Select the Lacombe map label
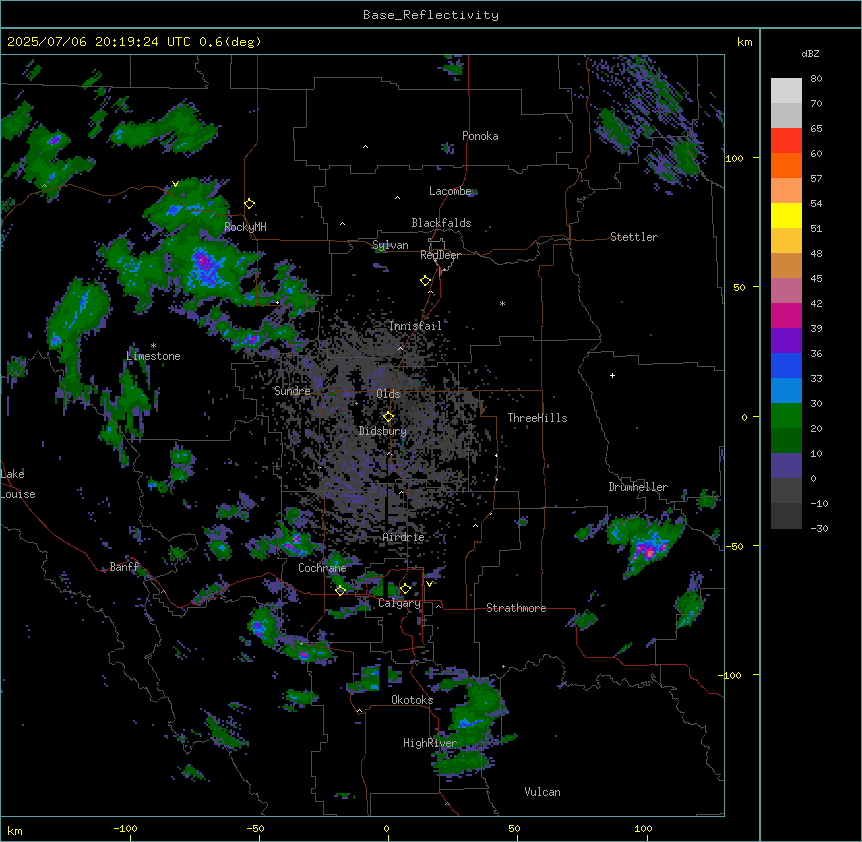The width and height of the screenshot is (862, 842). [x=450, y=191]
